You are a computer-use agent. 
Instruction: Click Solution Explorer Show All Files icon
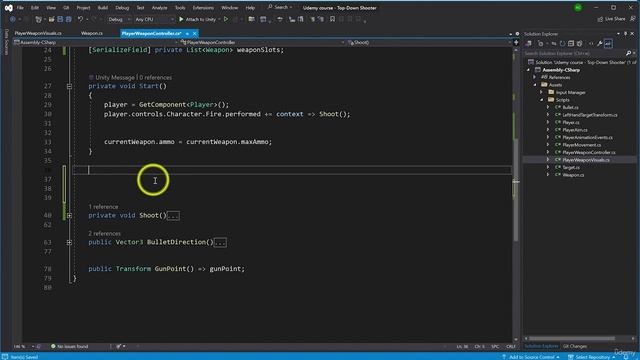580,44
